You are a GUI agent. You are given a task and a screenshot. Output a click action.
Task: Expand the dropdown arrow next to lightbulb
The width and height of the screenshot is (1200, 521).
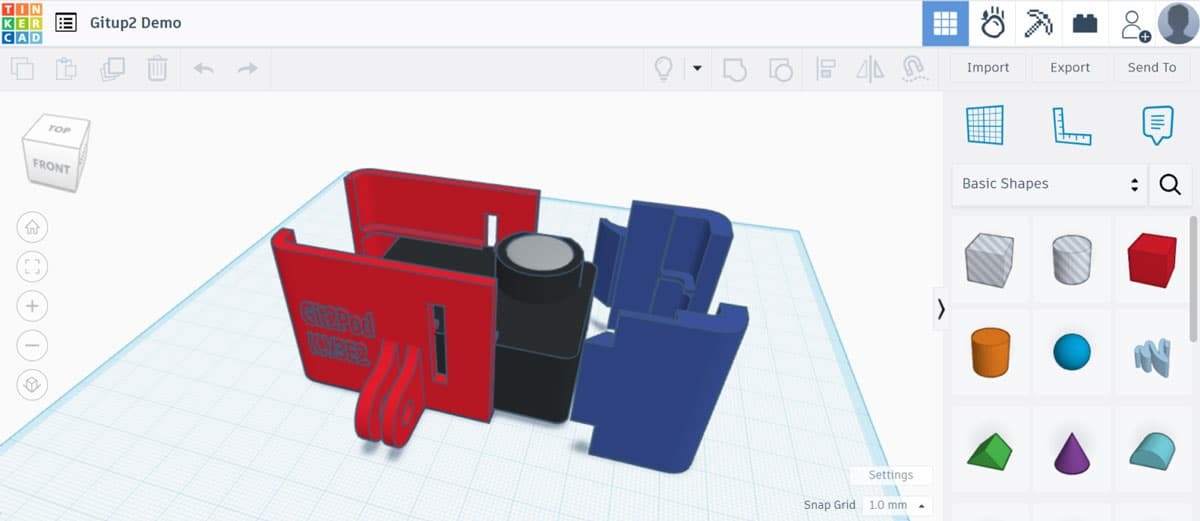(697, 69)
